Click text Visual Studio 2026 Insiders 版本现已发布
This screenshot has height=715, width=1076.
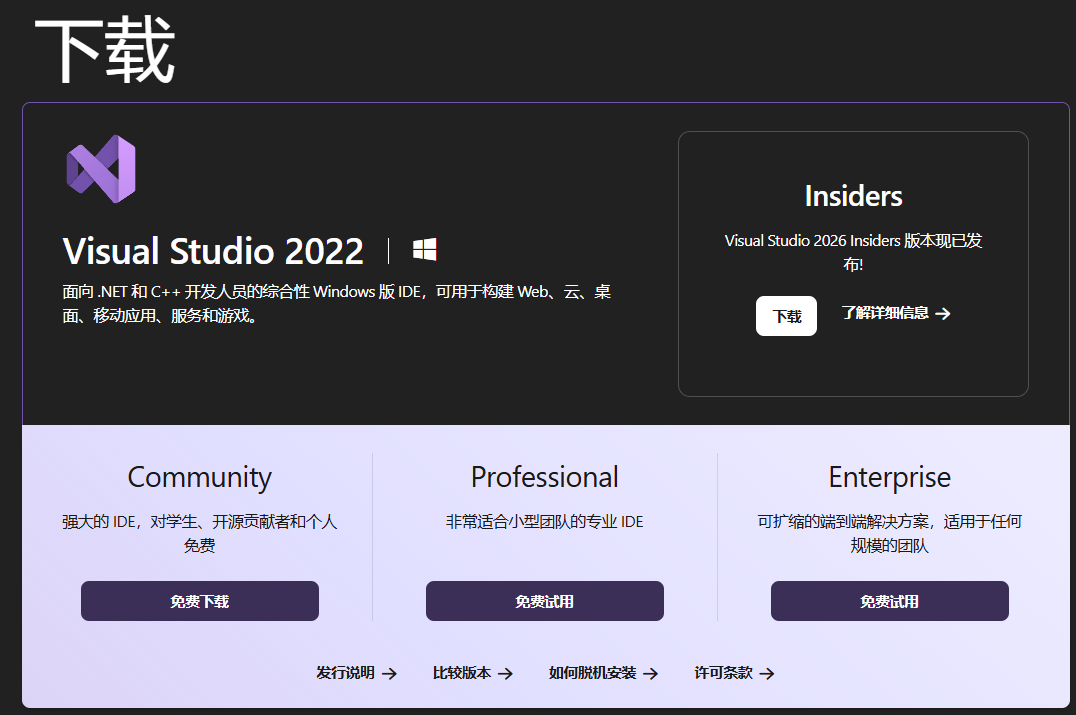point(854,252)
